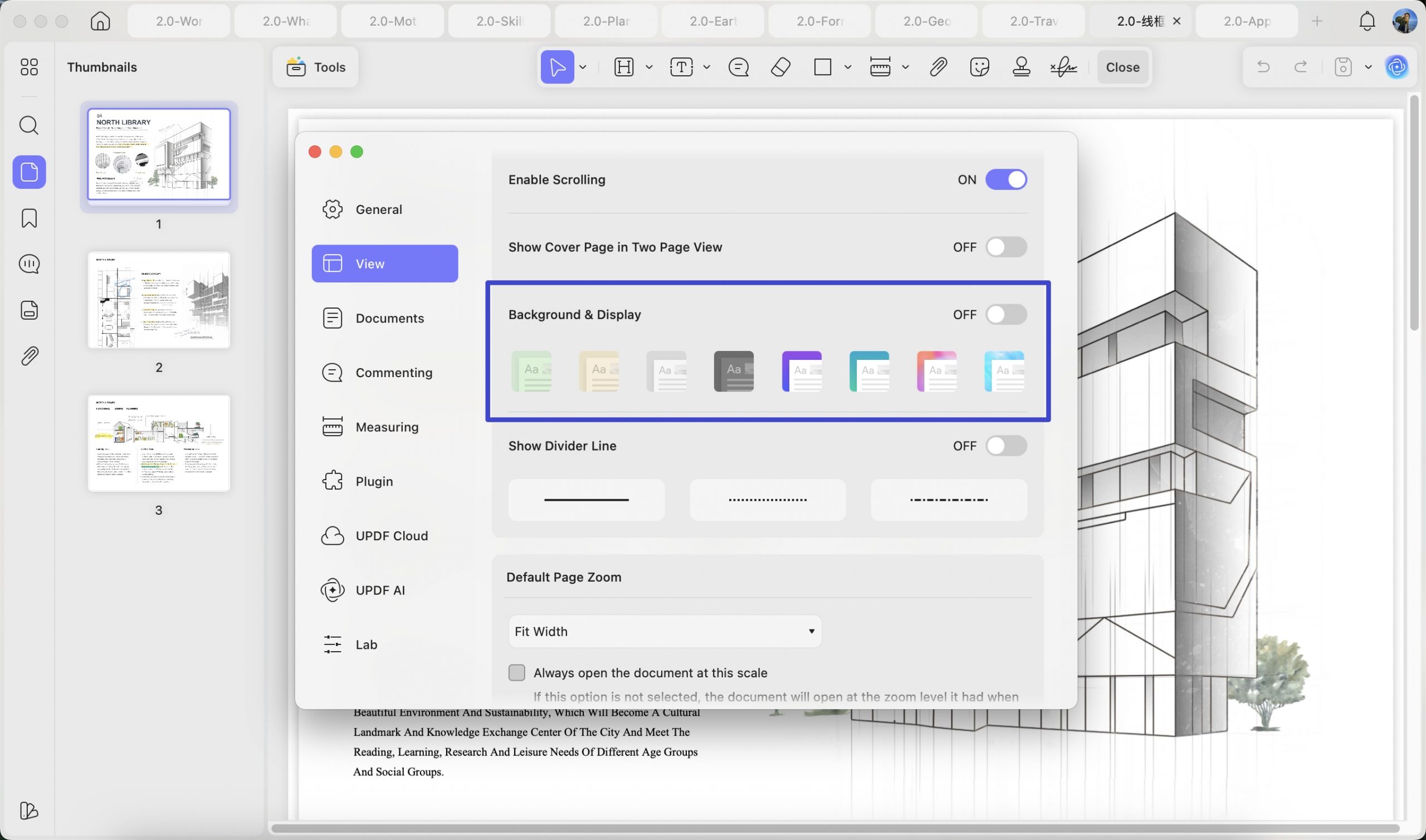The height and width of the screenshot is (840, 1426).
Task: Select page 2 thumbnail
Action: [159, 300]
